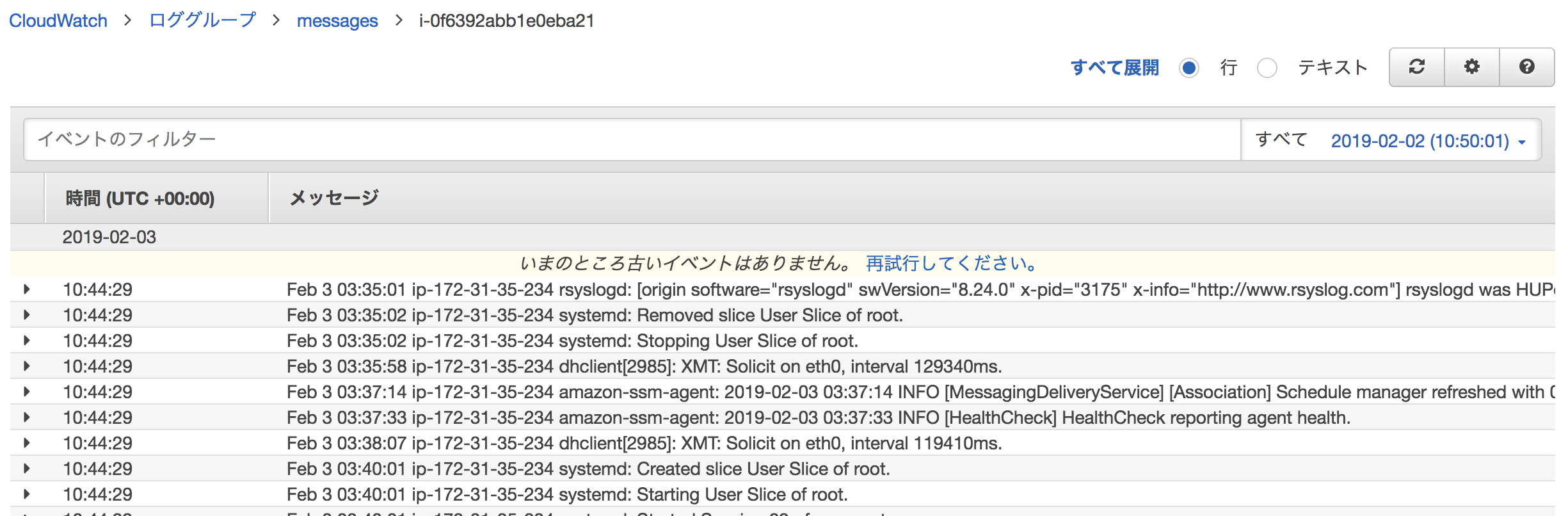This screenshot has width=1568, height=516.
Task: Expand the rsyslogd was HUPed log row
Action: pyautogui.click(x=27, y=289)
